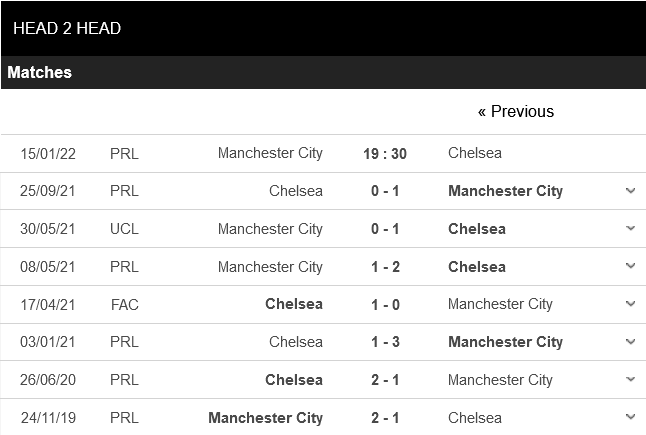Viewport: 646px width, 435px height.
Task: Expand the 17/04/21 FAC match chevron
Action: tap(630, 304)
